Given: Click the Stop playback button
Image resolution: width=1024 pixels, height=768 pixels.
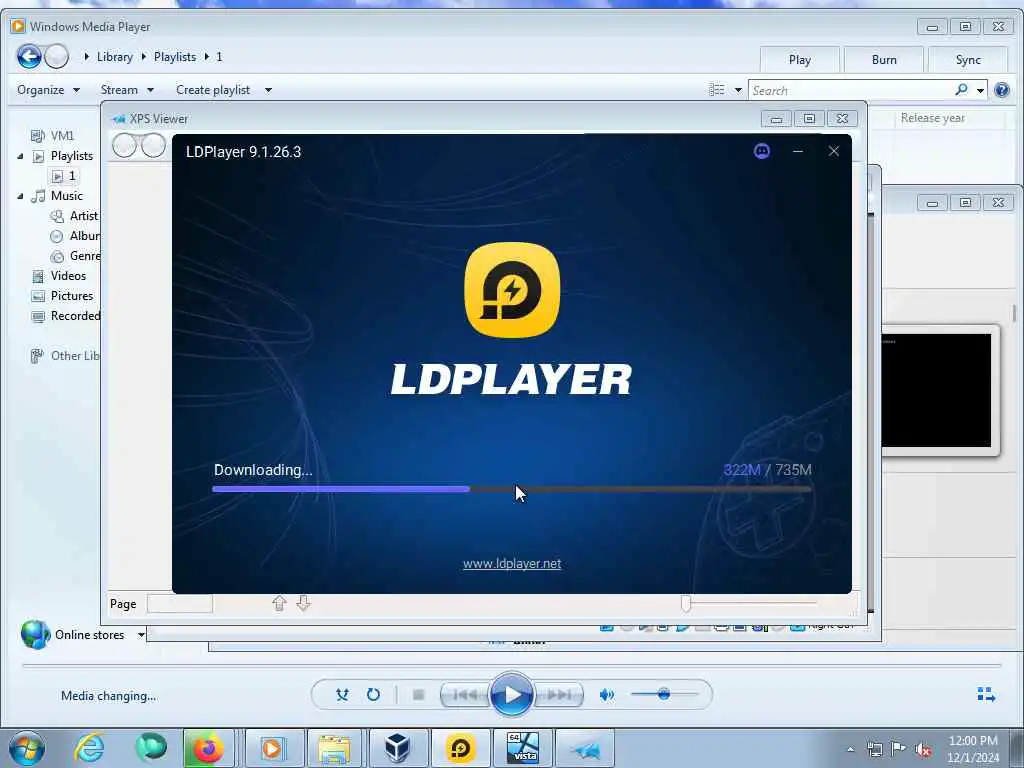Looking at the screenshot, I should point(419,695).
